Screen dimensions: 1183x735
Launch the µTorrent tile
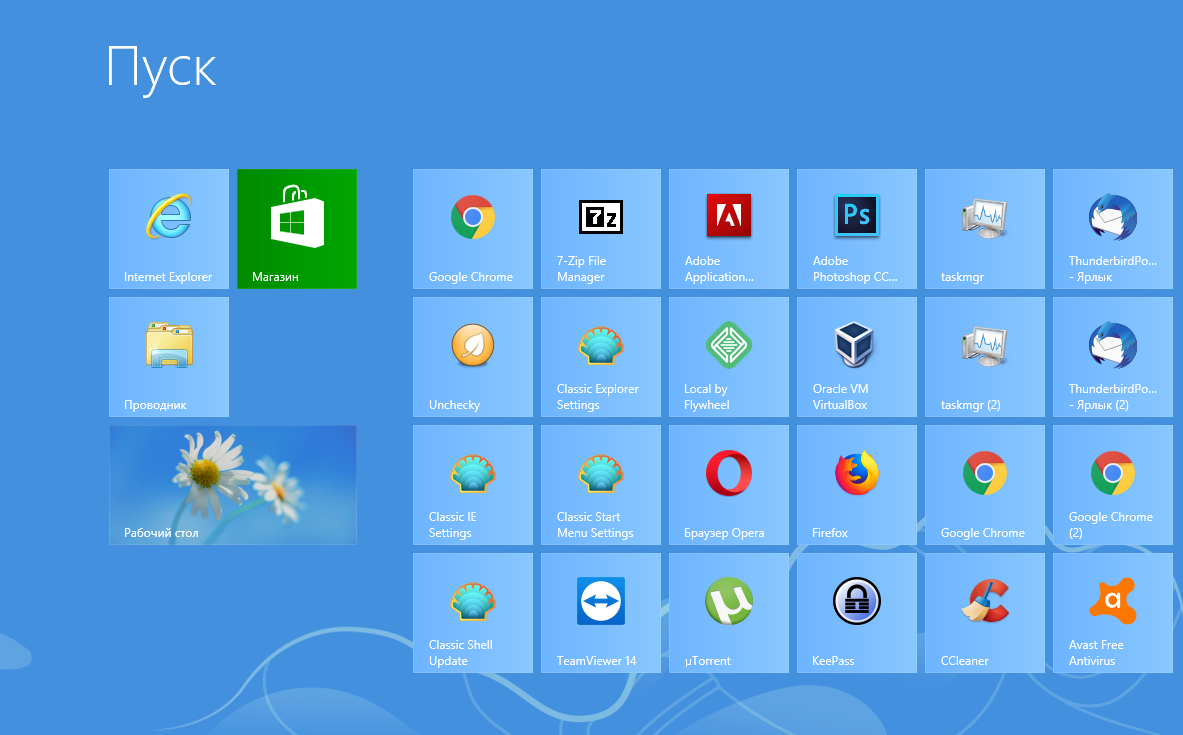coord(729,613)
